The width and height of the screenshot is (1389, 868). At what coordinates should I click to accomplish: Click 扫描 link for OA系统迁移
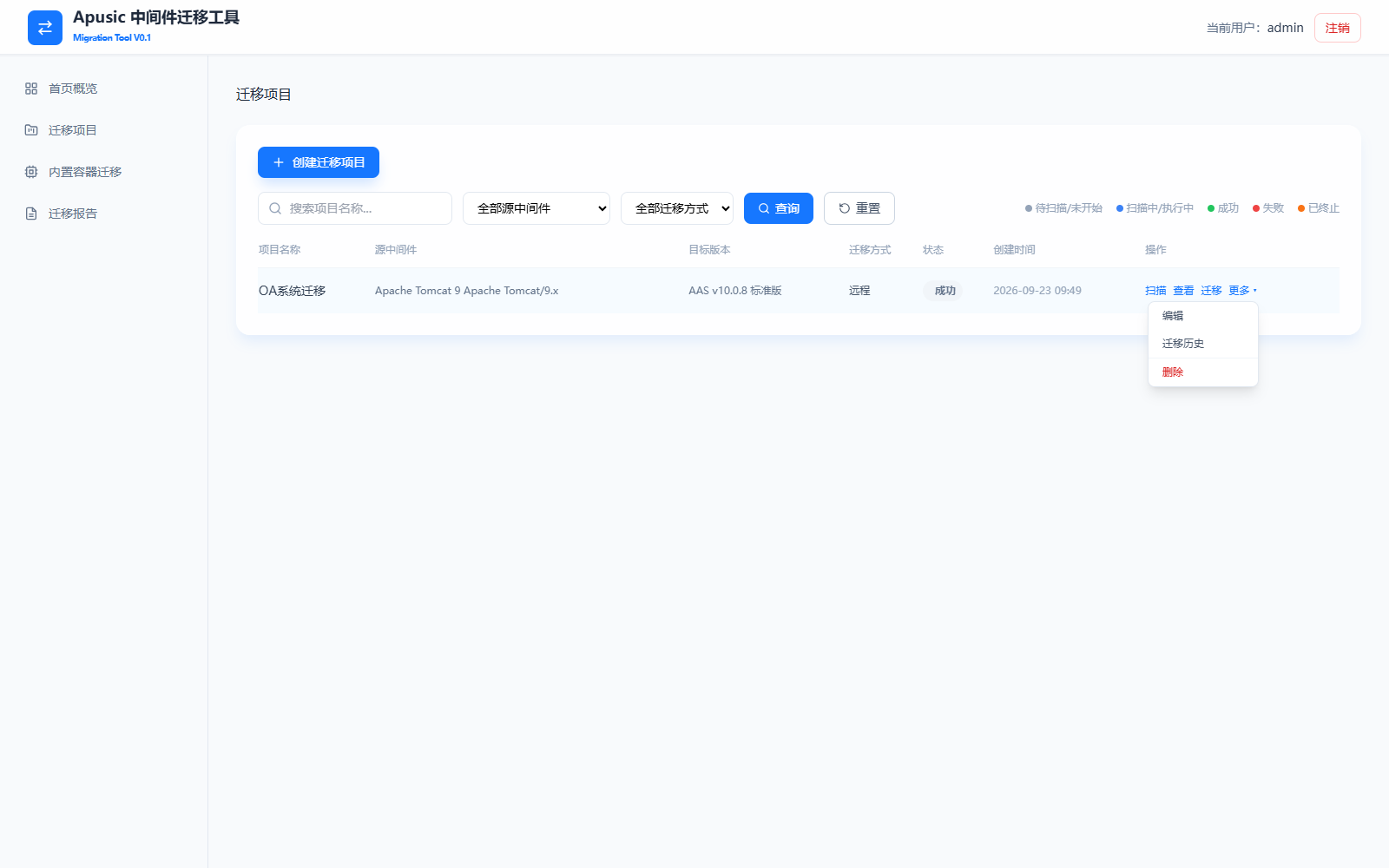[x=1155, y=291]
